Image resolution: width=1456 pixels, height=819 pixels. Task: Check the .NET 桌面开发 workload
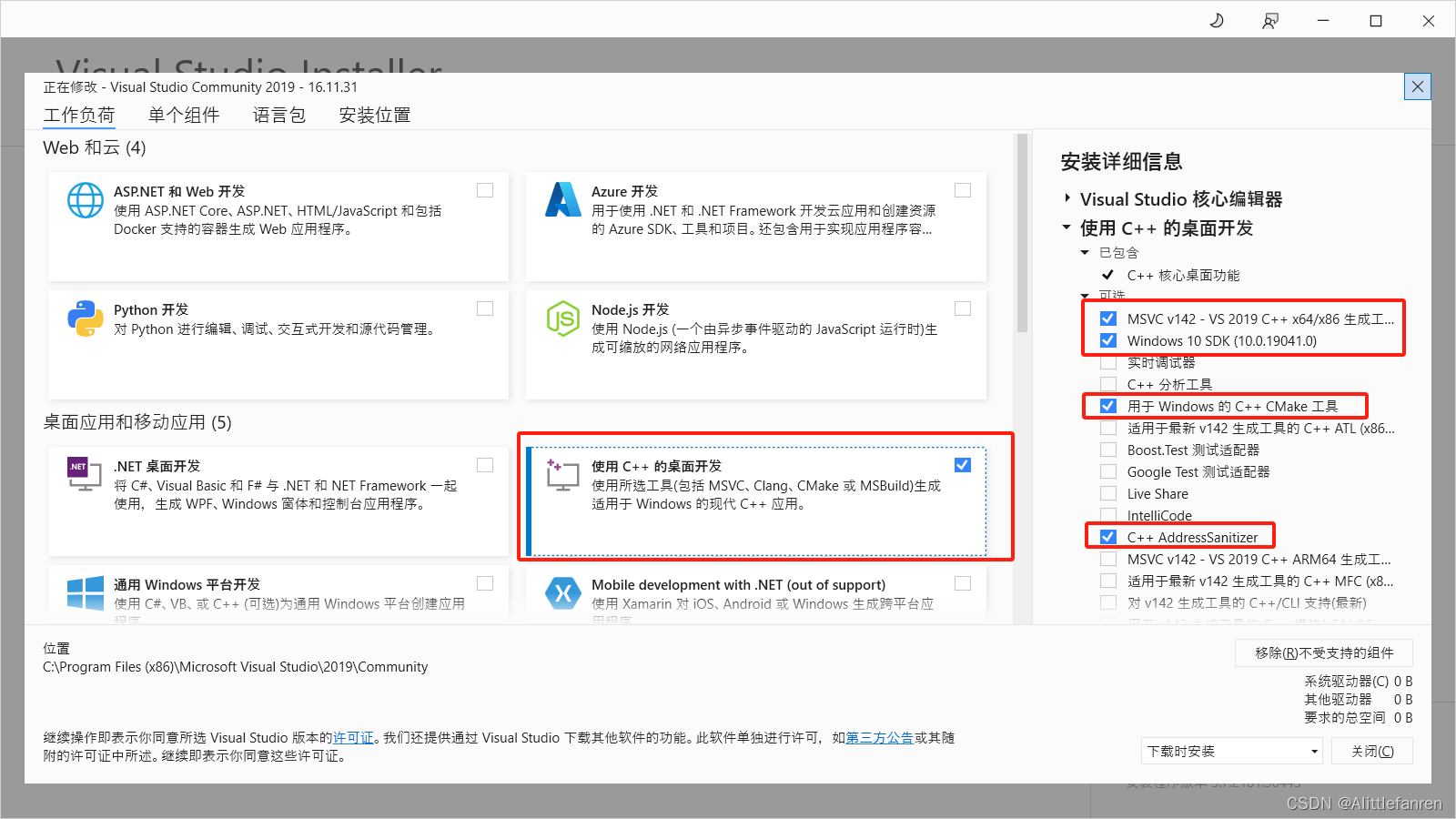pyautogui.click(x=485, y=465)
